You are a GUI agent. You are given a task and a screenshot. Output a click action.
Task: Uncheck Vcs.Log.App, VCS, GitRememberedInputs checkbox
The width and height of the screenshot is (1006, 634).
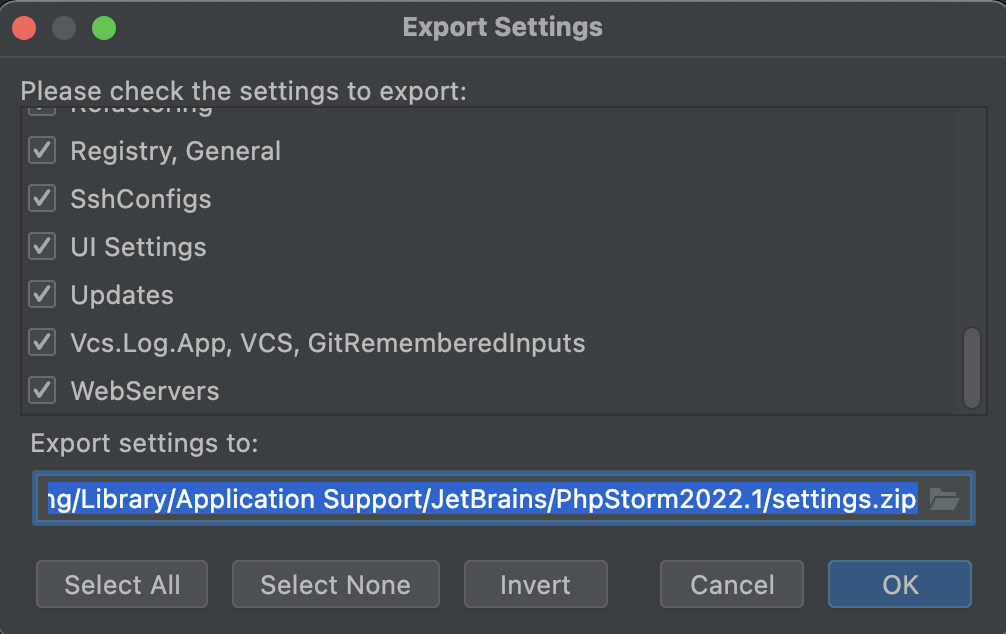click(x=42, y=343)
